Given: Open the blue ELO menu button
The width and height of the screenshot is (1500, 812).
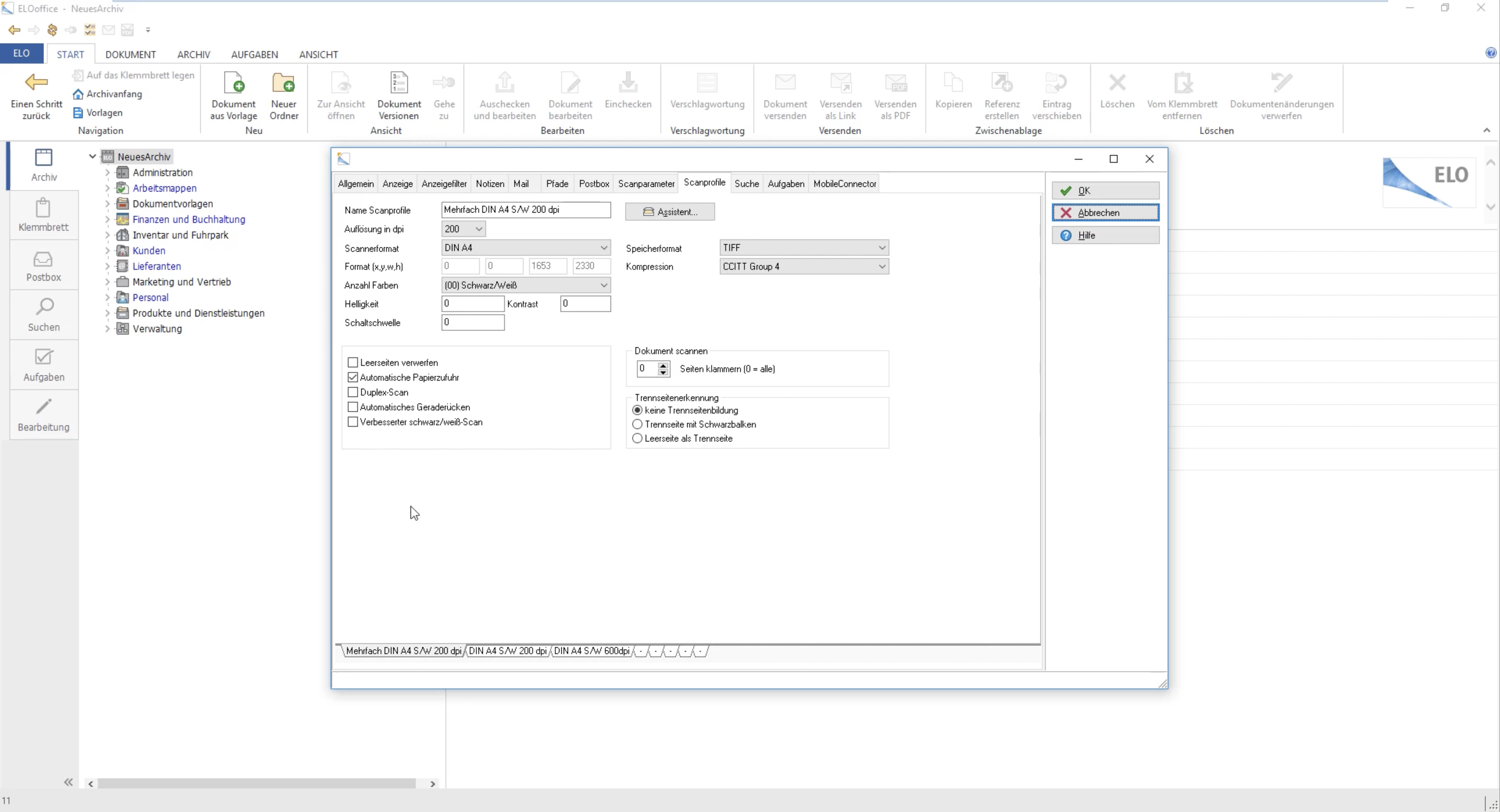Looking at the screenshot, I should (21, 53).
